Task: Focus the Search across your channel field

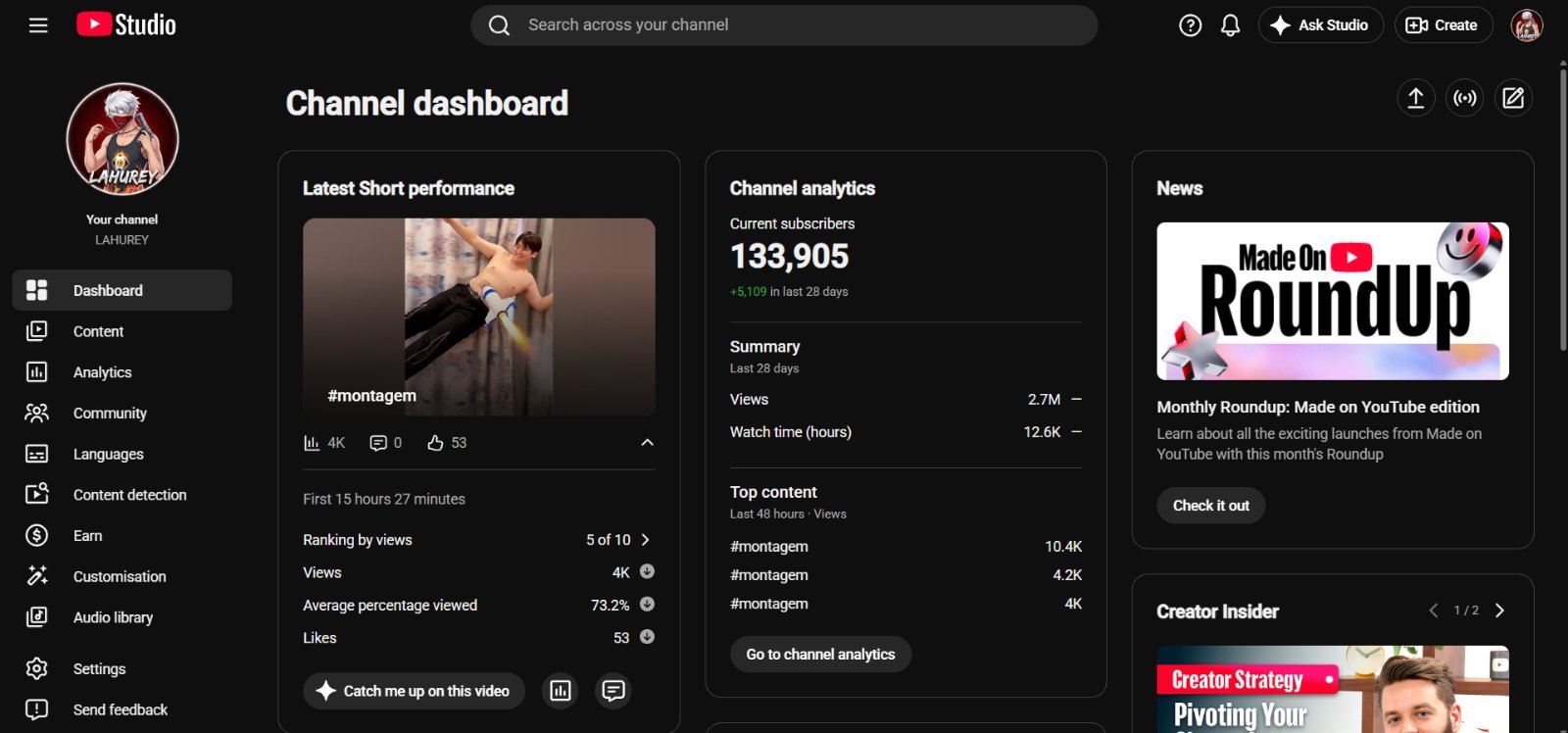Action: pos(784,25)
